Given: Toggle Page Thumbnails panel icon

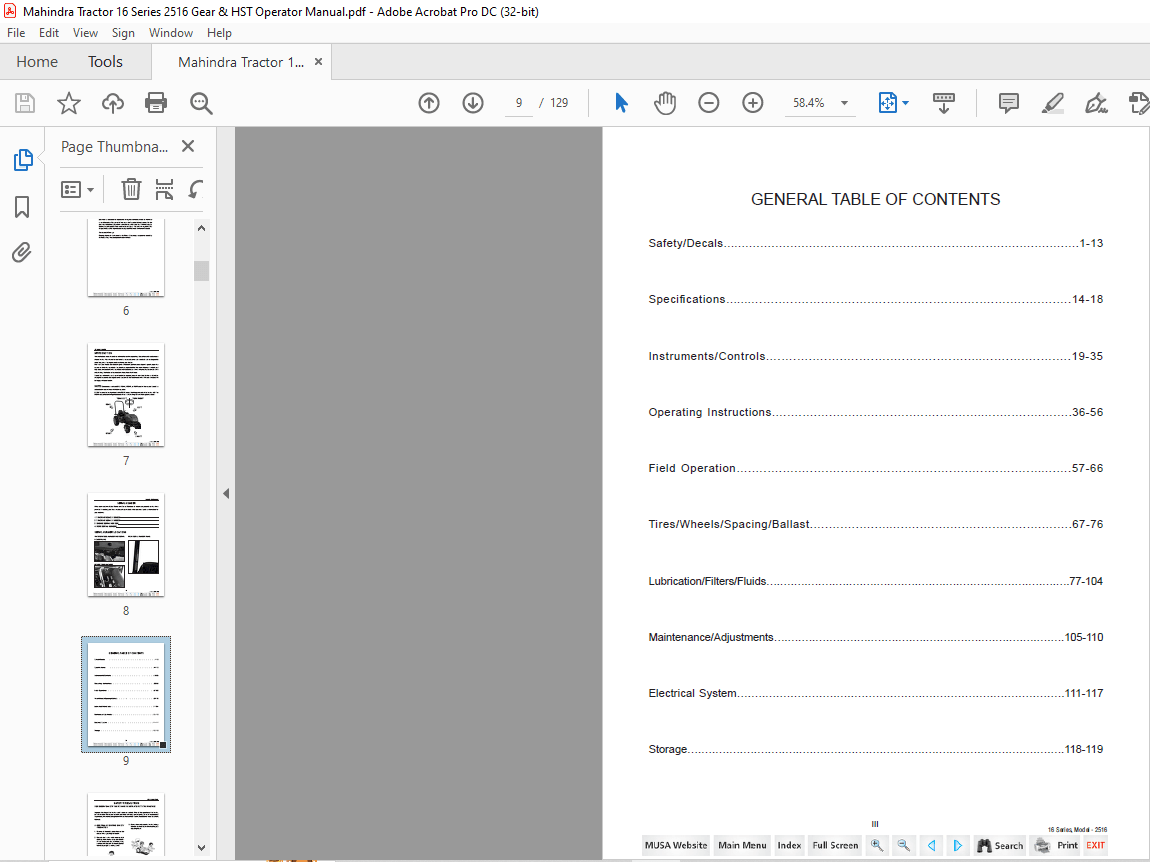Looking at the screenshot, I should [22, 160].
